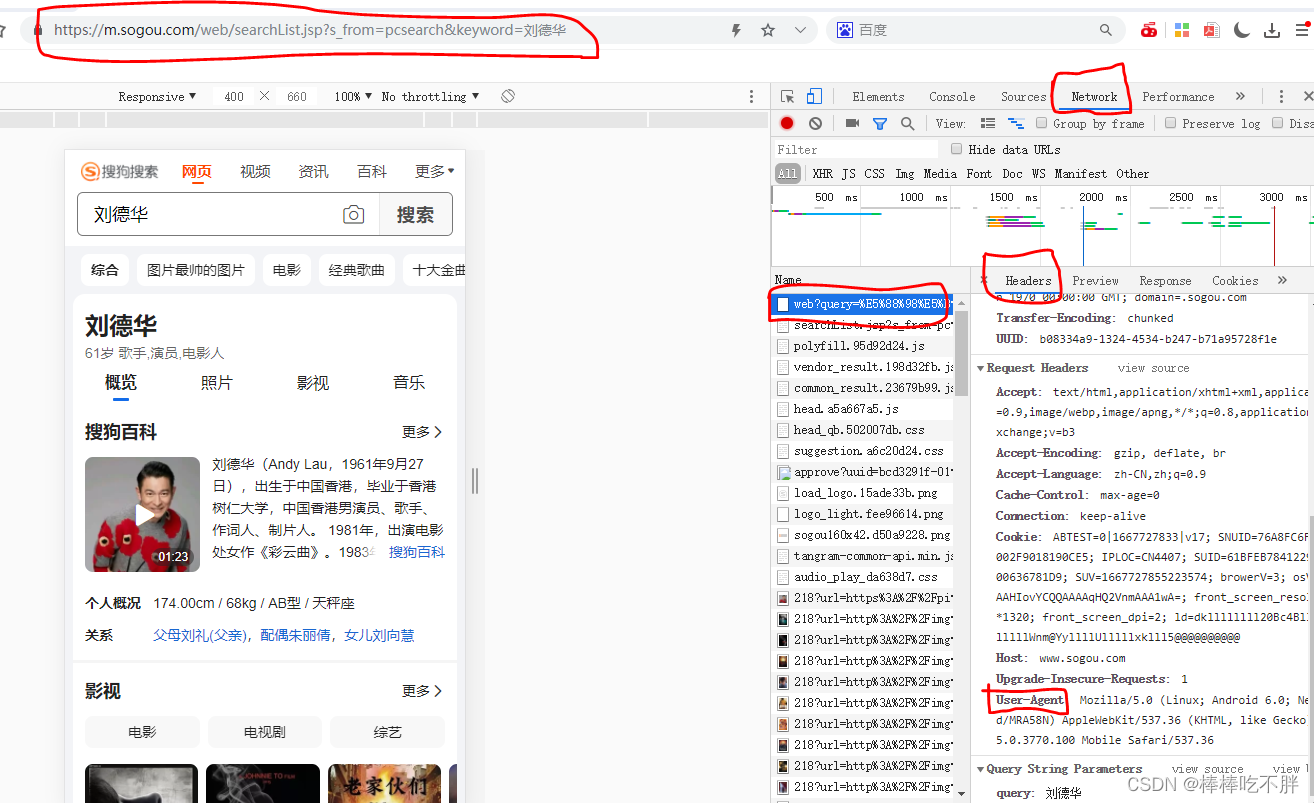Select the Img filter type
Screen dimensions: 1314x803
(x=904, y=174)
